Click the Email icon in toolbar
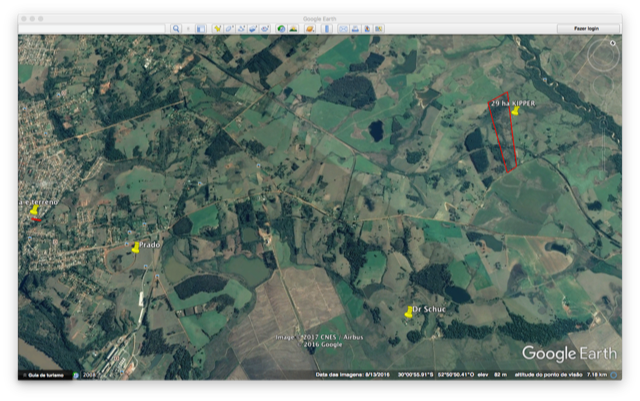640x401 pixels. tap(343, 29)
